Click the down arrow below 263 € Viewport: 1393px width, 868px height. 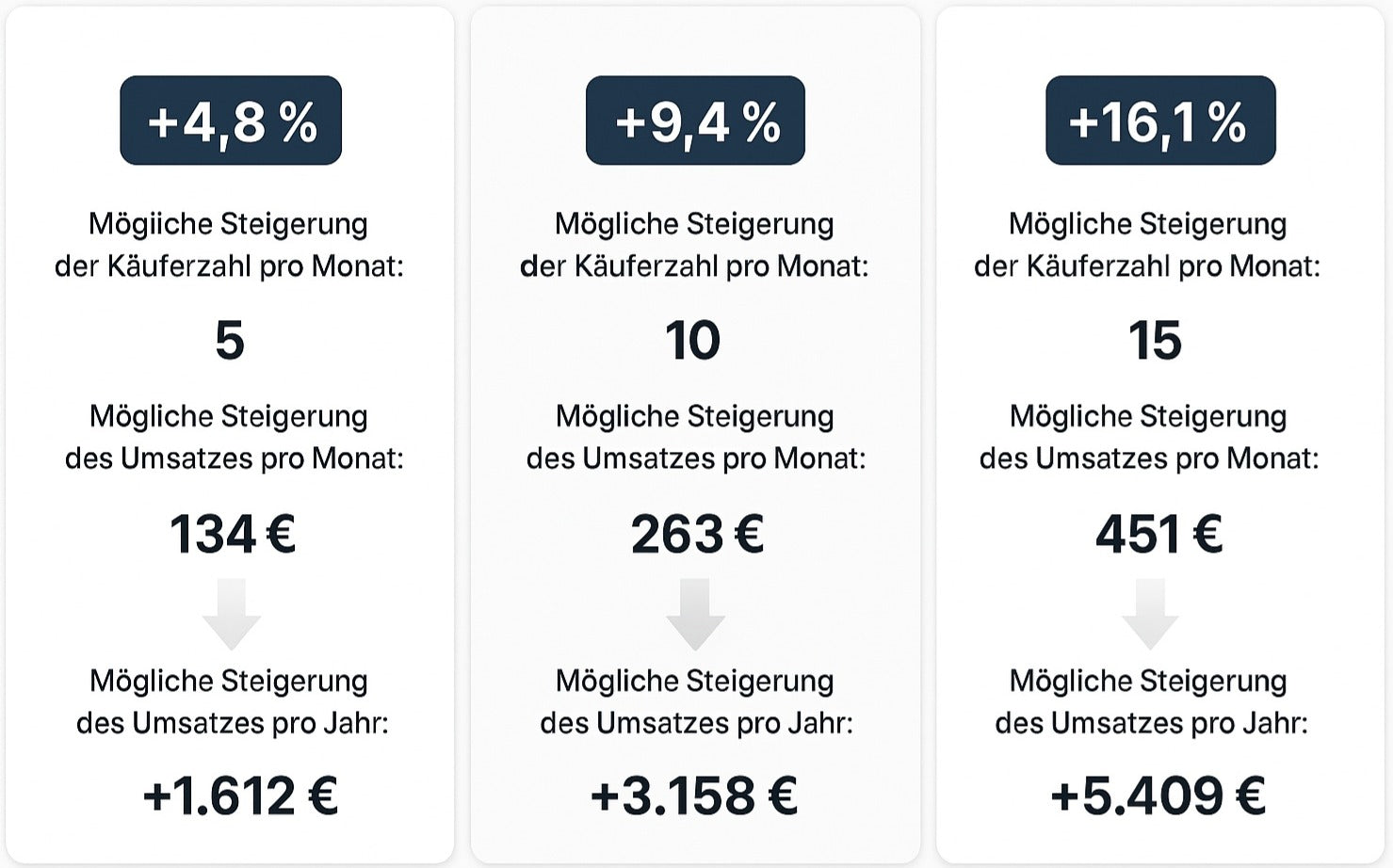tap(695, 614)
